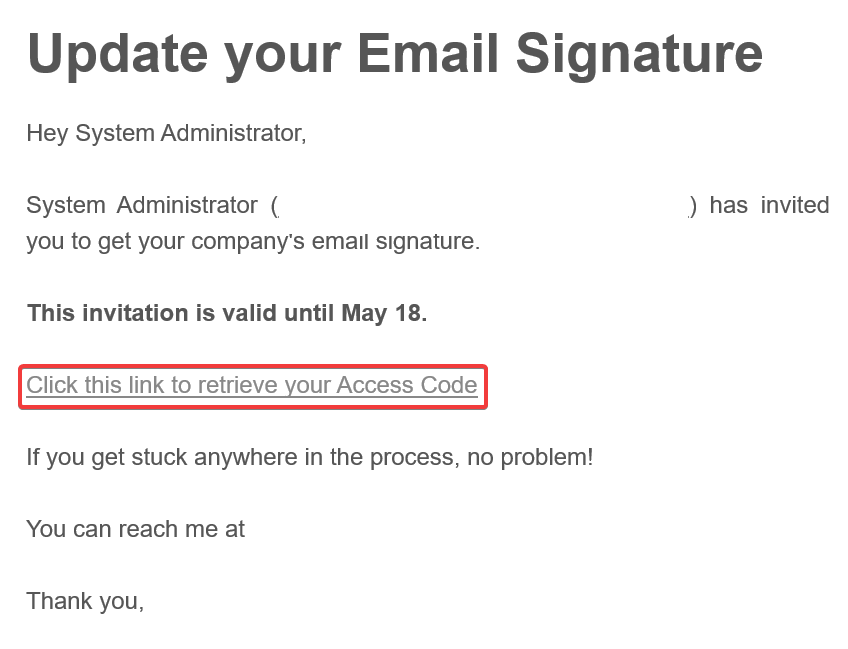Click the word "Signature" in the heading
The width and height of the screenshot is (848, 649).
click(x=639, y=53)
